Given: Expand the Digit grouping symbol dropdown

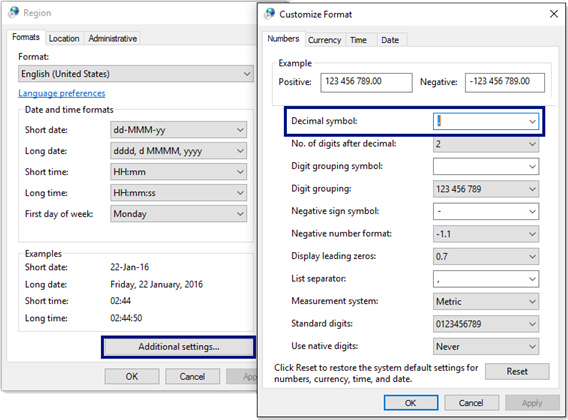Looking at the screenshot, I should point(486,166).
